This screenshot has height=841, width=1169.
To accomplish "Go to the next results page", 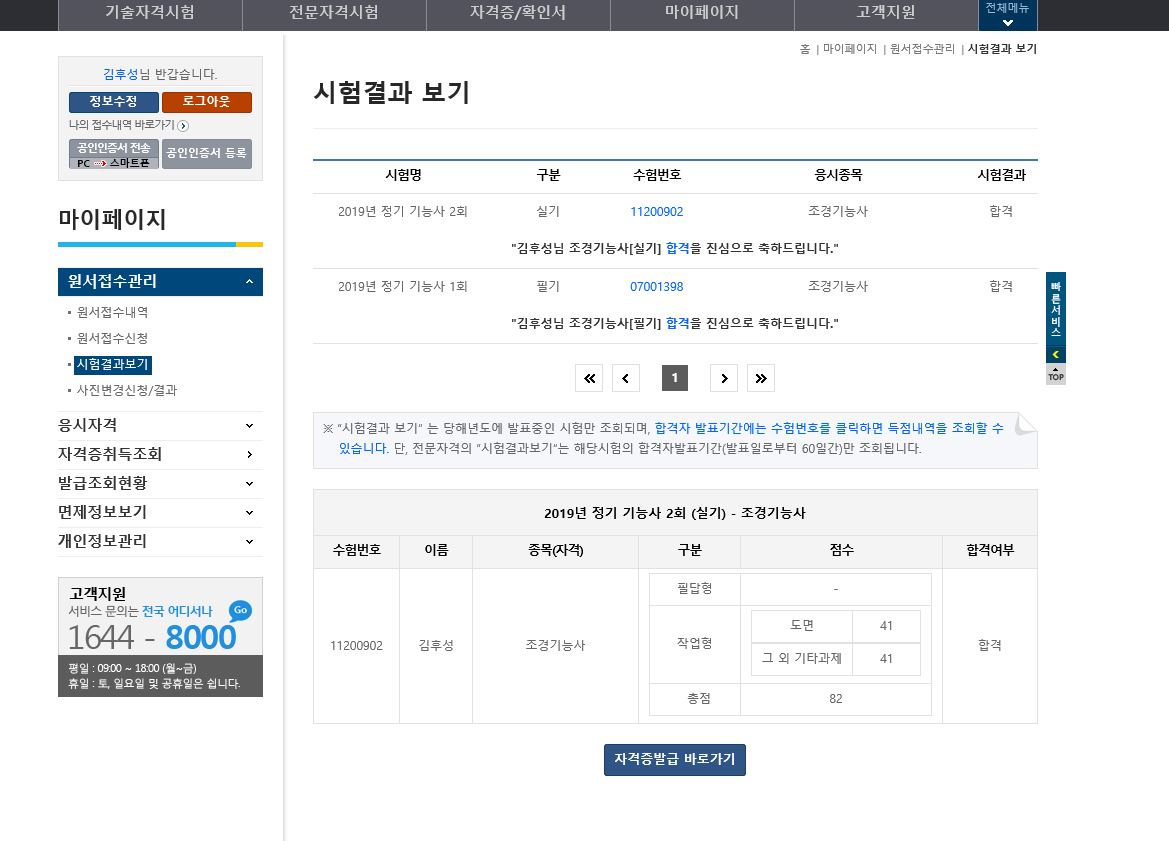I will (x=724, y=378).
